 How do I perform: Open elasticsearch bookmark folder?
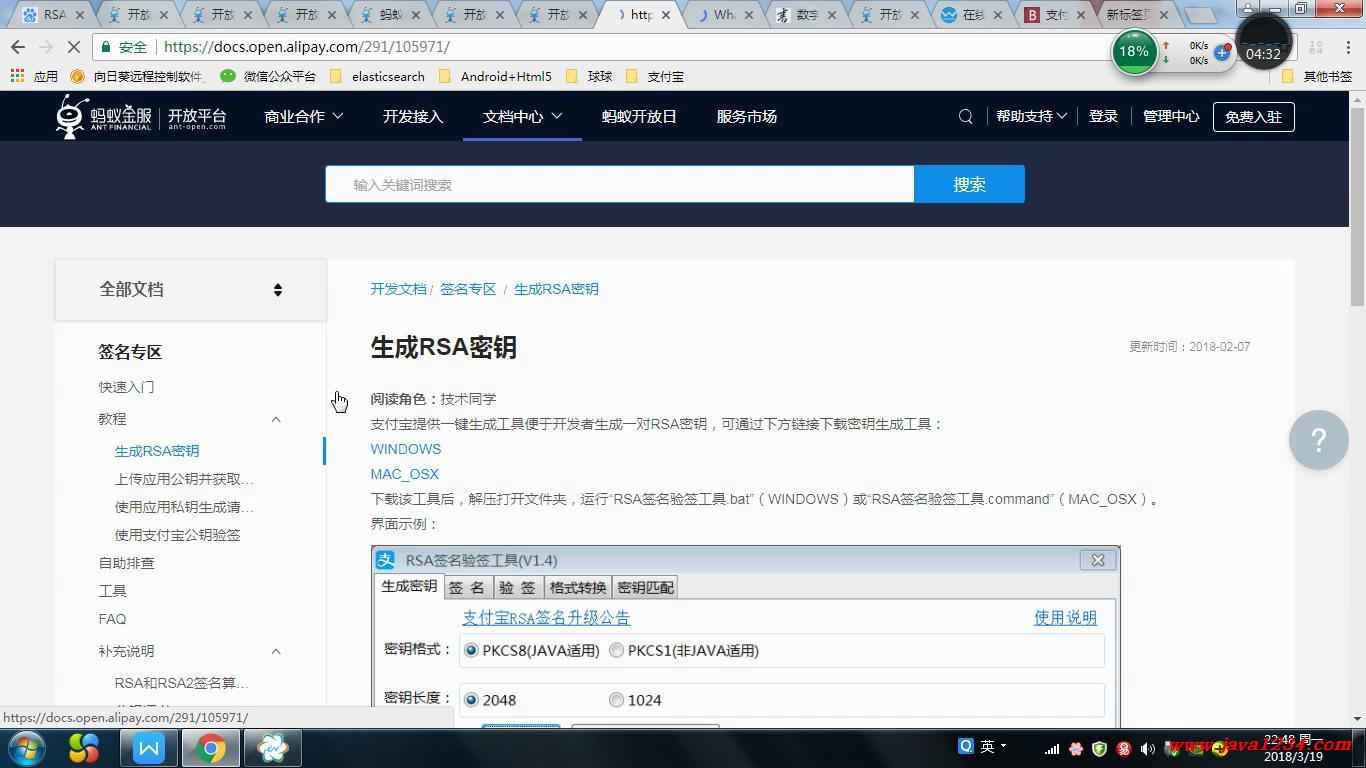(377, 76)
